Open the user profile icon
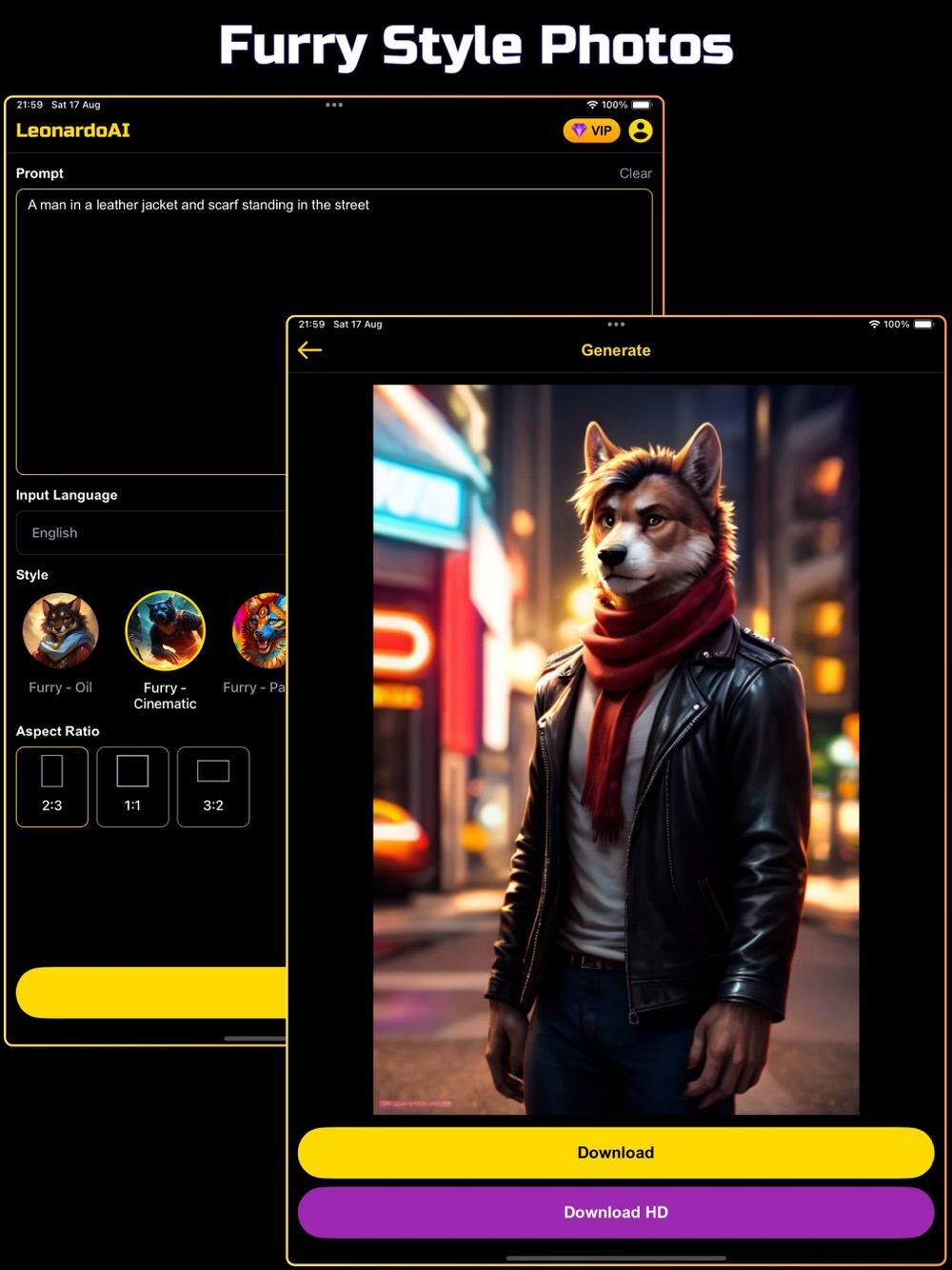The height and width of the screenshot is (1270, 952). [641, 130]
